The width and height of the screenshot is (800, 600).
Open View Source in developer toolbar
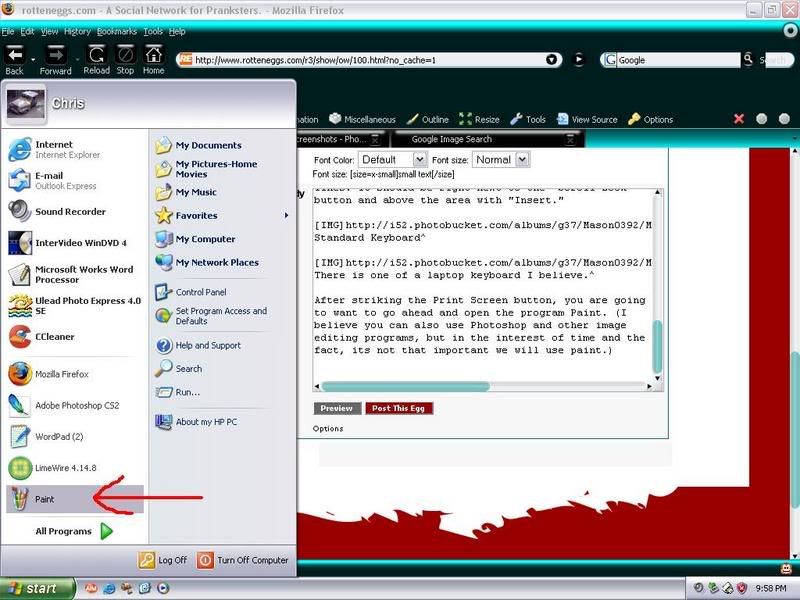(x=587, y=119)
